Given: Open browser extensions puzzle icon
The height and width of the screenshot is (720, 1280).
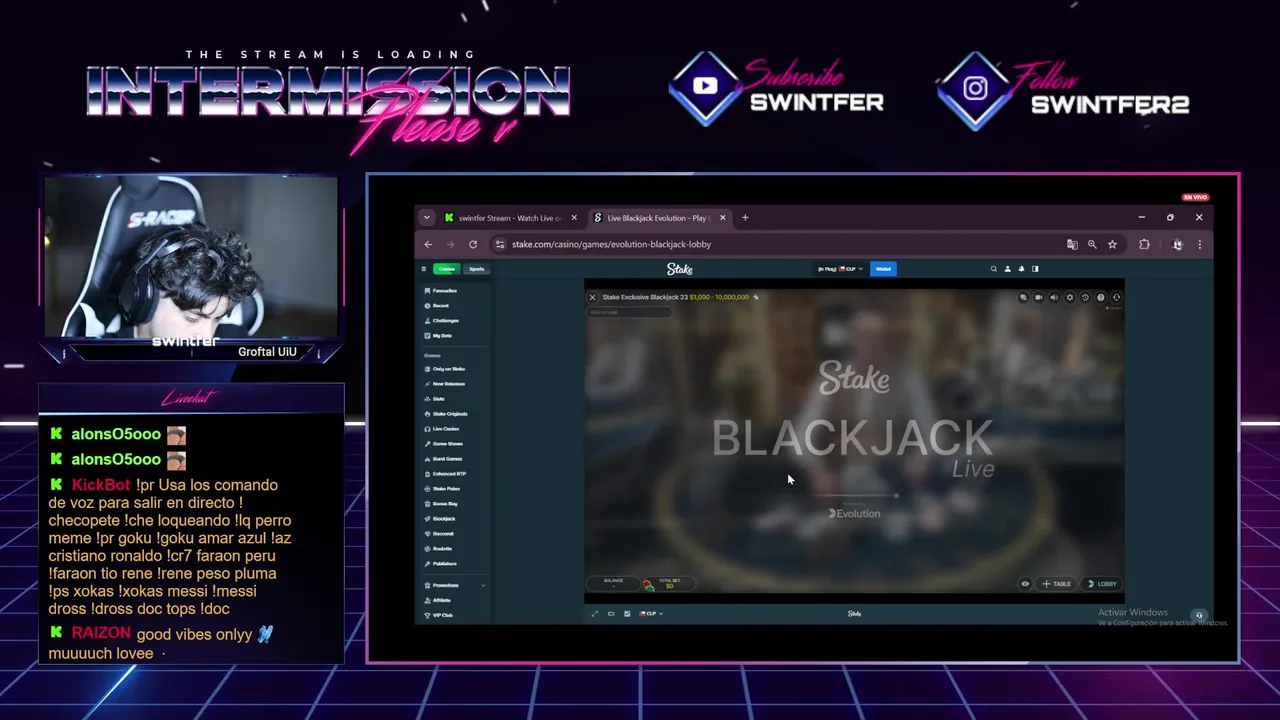Looking at the screenshot, I should pos(1144,244).
